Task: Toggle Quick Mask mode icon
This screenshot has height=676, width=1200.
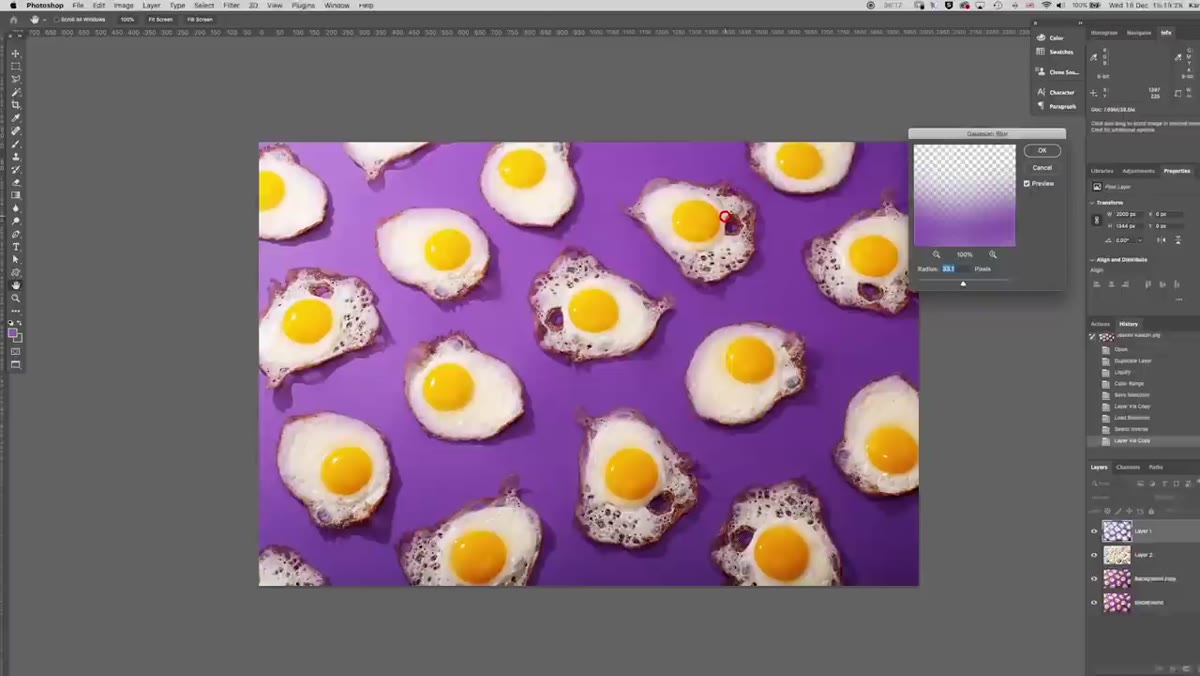Action: coord(15,352)
